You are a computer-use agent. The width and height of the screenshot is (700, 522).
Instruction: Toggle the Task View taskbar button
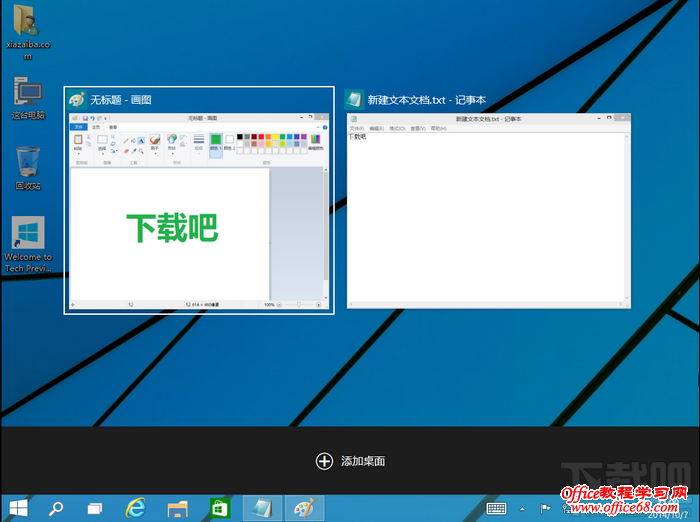tap(95, 508)
